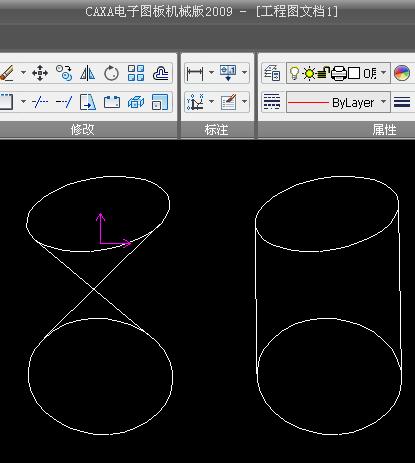Select the Stretch tool
The height and width of the screenshot is (463, 415).
[x=88, y=102]
